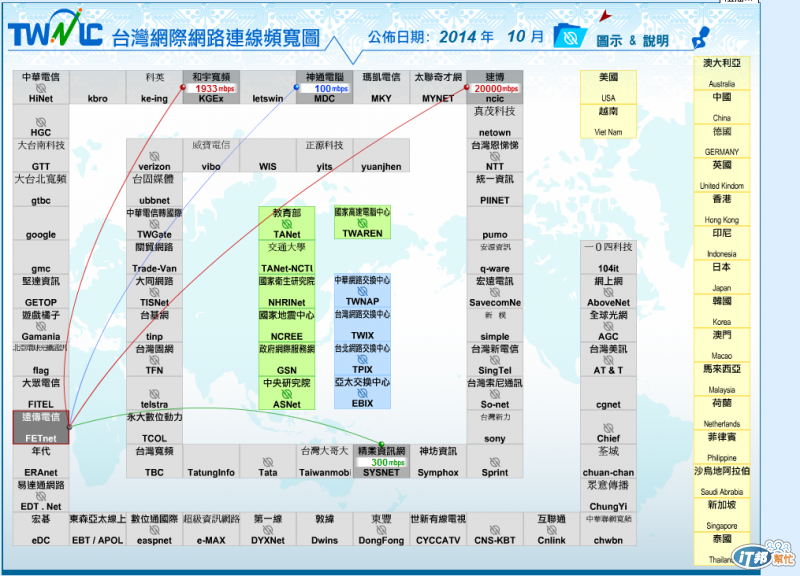Select the MDC 神通電腦 node
The width and height of the screenshot is (800, 576).
click(324, 87)
